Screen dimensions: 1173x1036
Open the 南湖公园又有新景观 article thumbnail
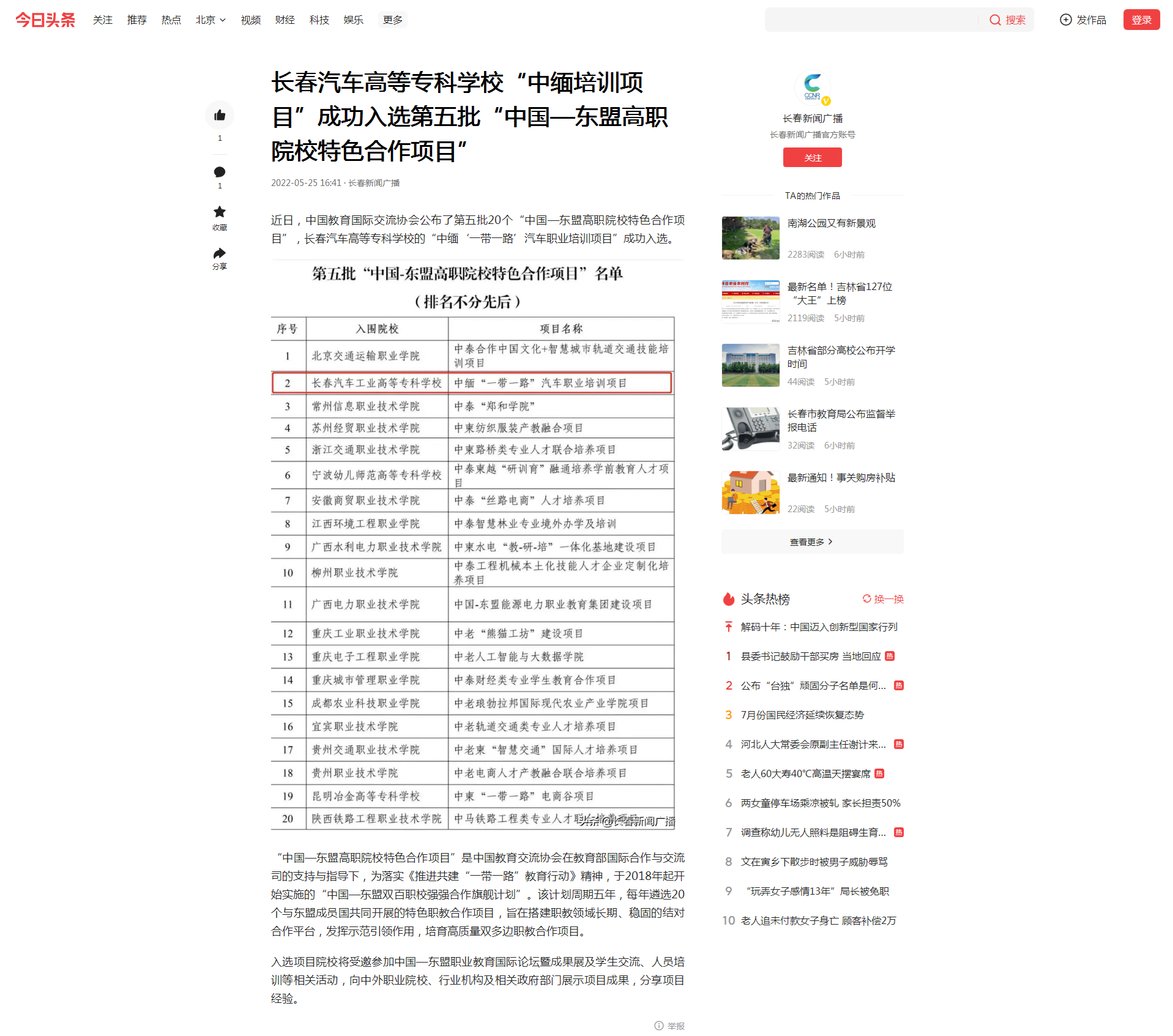click(x=750, y=238)
